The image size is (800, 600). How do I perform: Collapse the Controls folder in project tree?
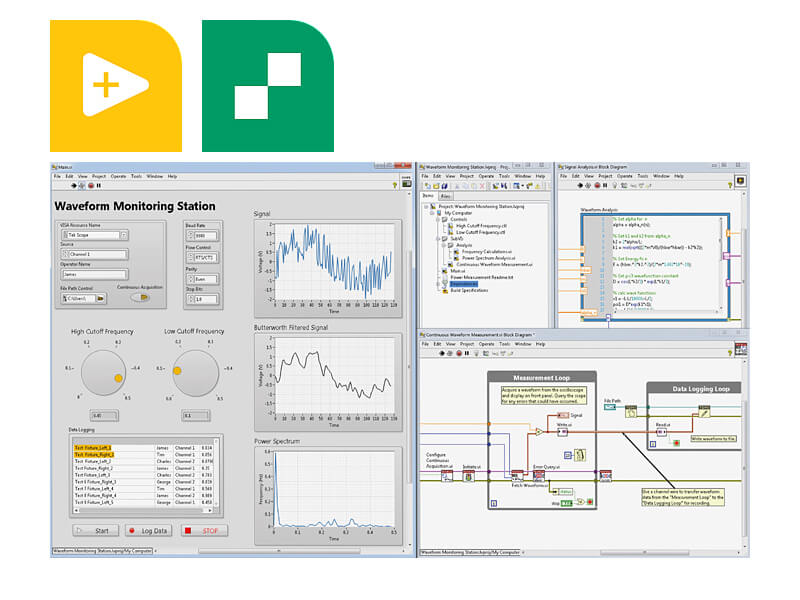pos(438,219)
